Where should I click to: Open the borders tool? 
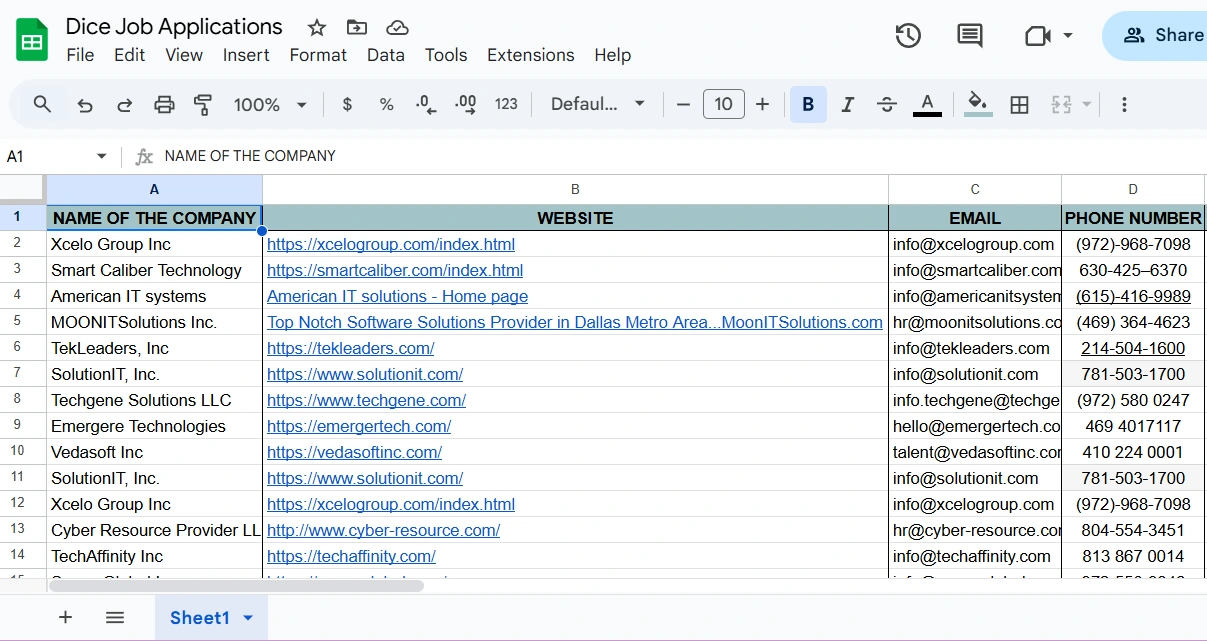tap(1019, 104)
